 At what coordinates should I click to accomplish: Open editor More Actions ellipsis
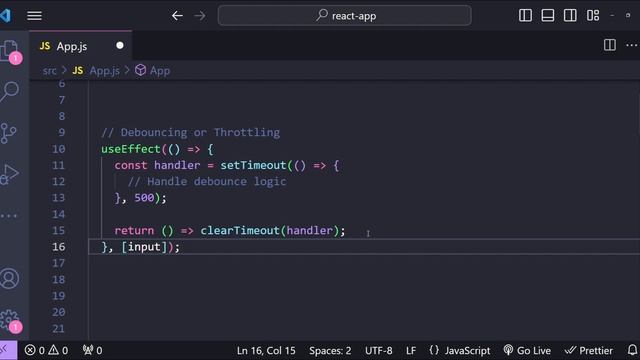pyautogui.click(x=631, y=45)
